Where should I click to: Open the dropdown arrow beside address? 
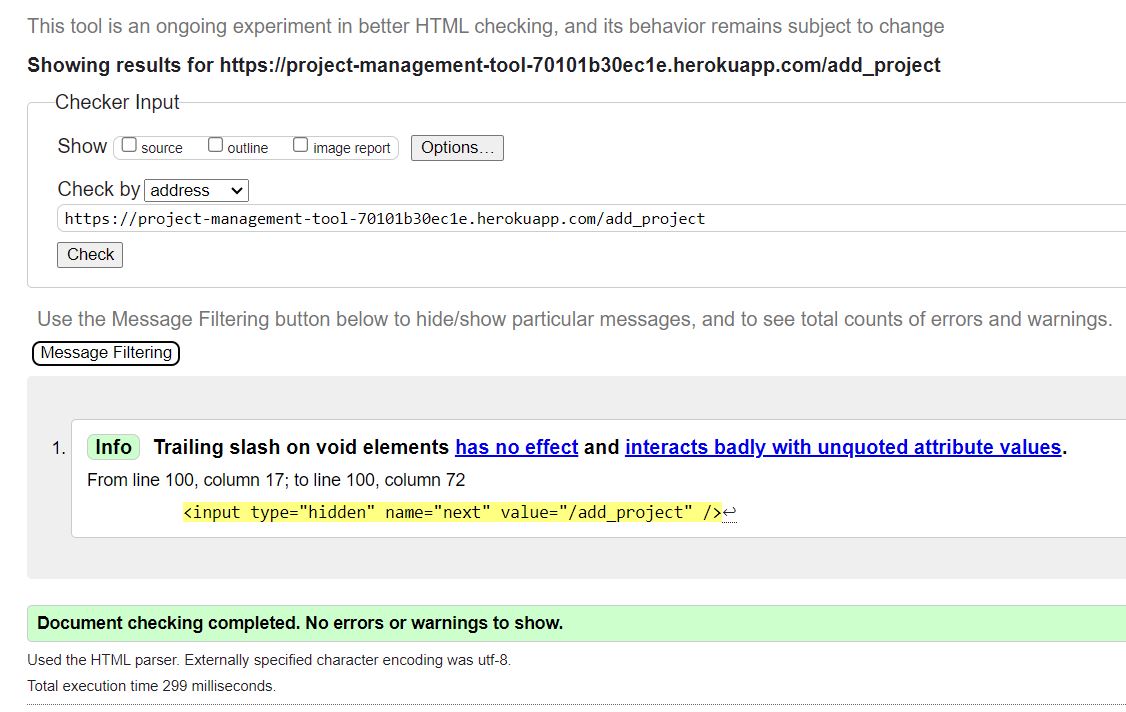(237, 190)
